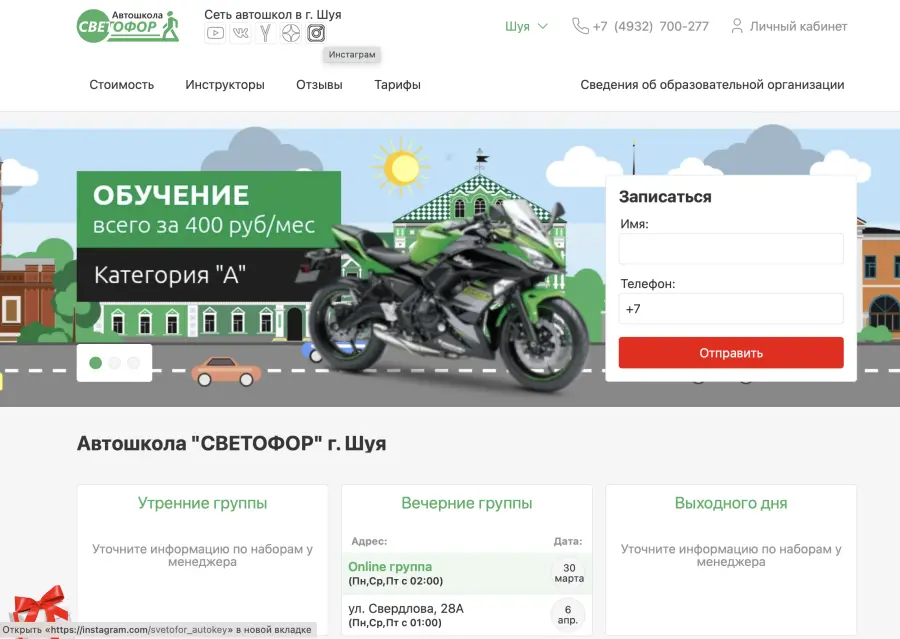Click the chevron next to Шуя
The width and height of the screenshot is (900, 639).
[542, 26]
